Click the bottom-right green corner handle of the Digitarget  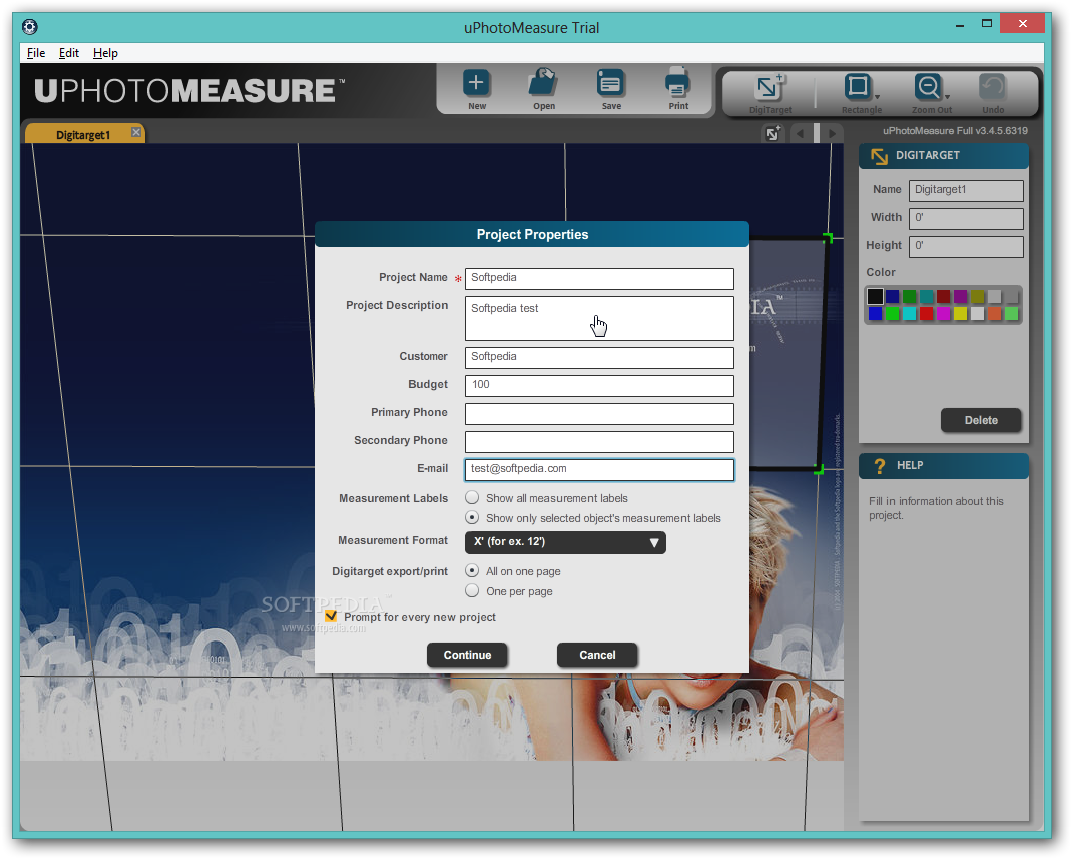(819, 469)
